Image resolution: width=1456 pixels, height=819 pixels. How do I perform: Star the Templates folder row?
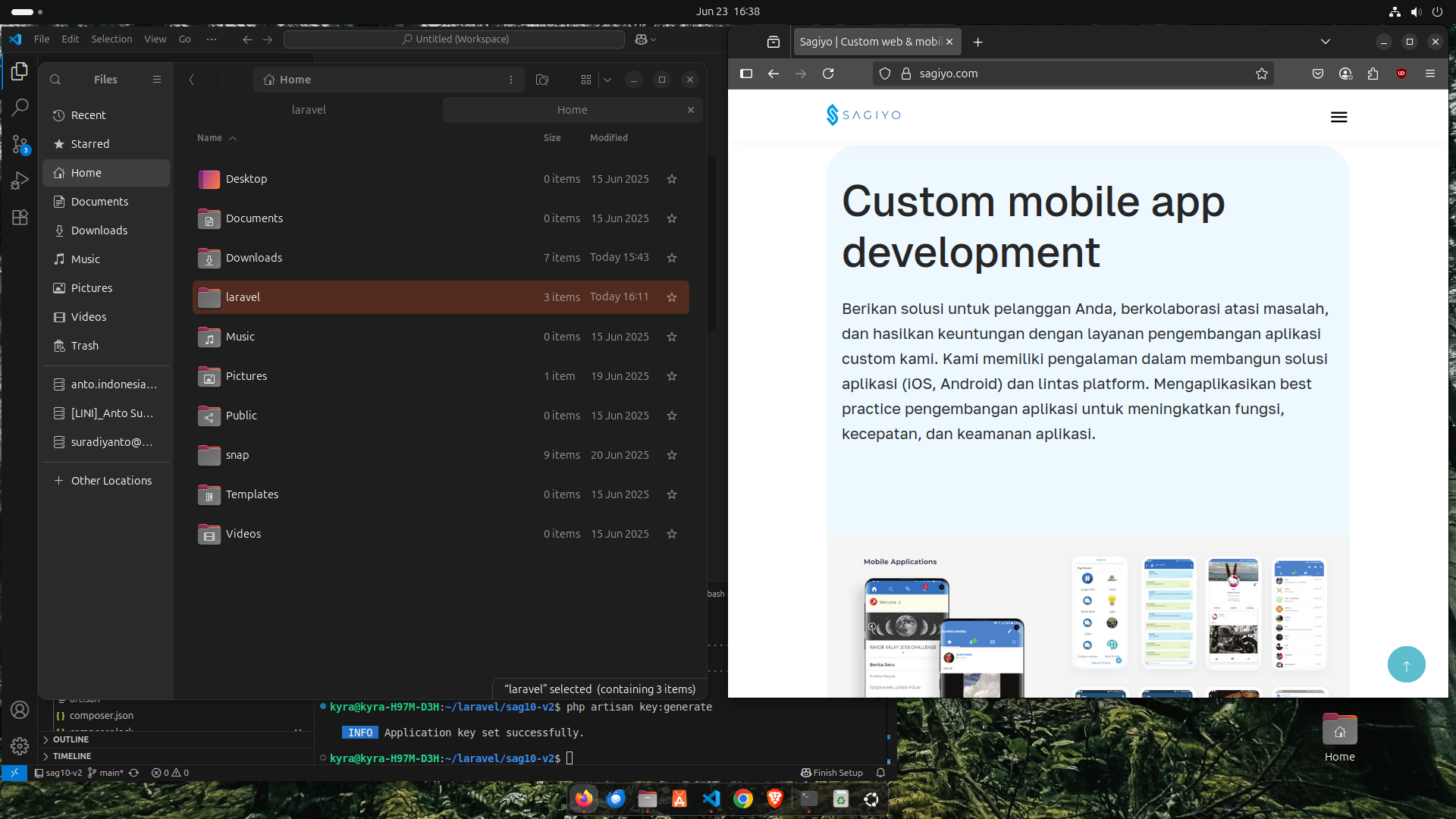click(672, 494)
